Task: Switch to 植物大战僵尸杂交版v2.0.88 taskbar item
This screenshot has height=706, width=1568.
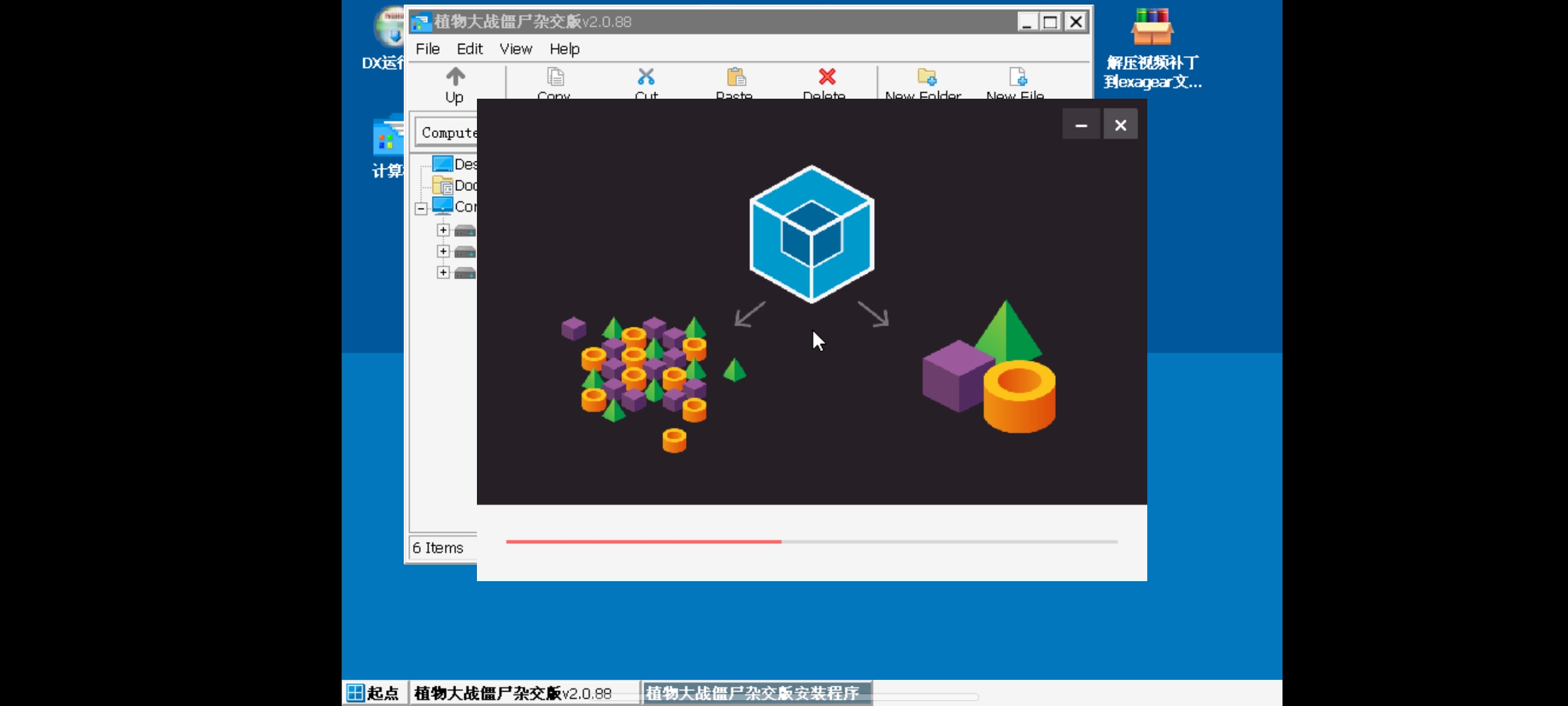Action: [524, 693]
